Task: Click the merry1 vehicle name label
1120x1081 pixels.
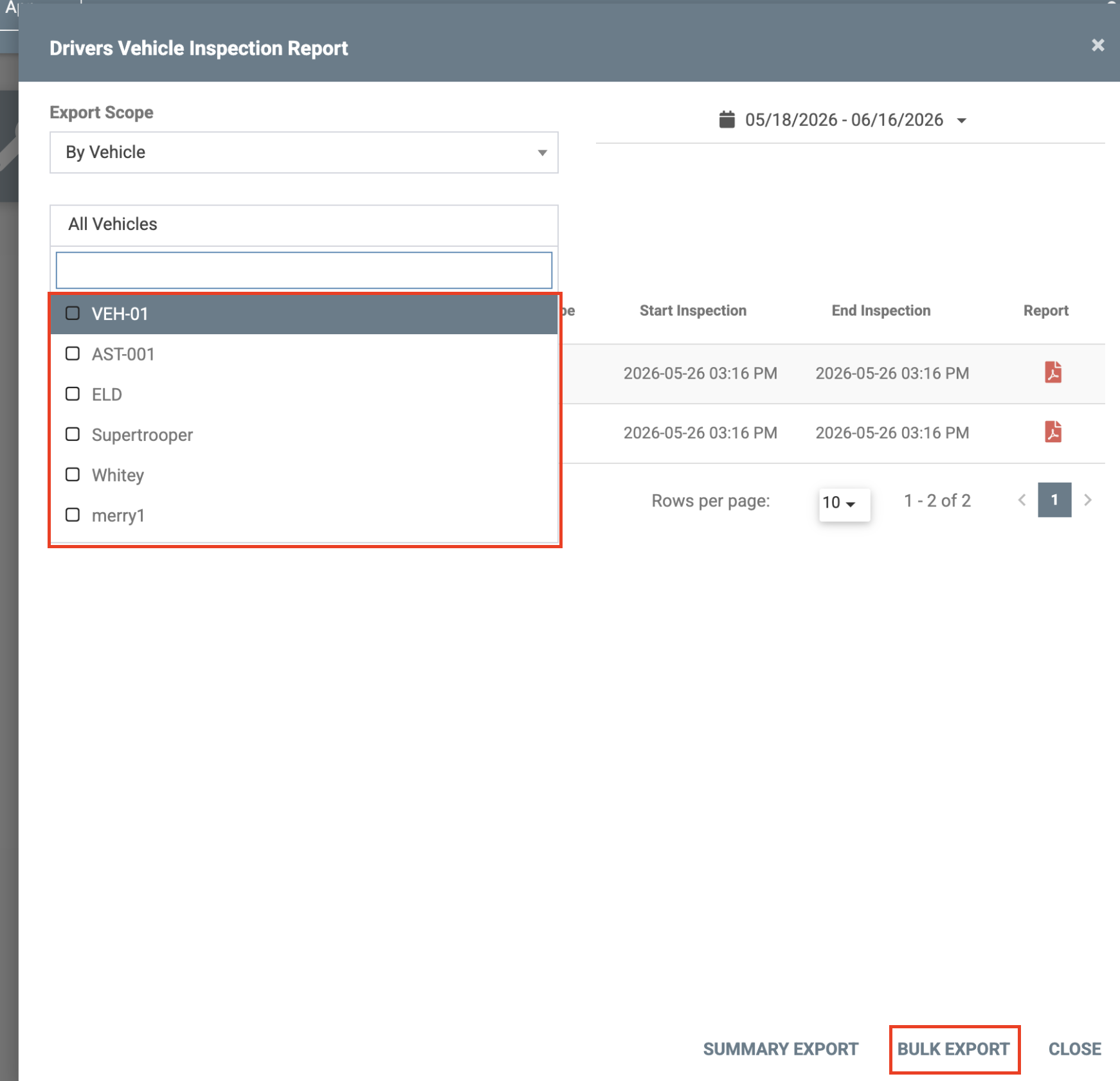Action: [x=118, y=515]
